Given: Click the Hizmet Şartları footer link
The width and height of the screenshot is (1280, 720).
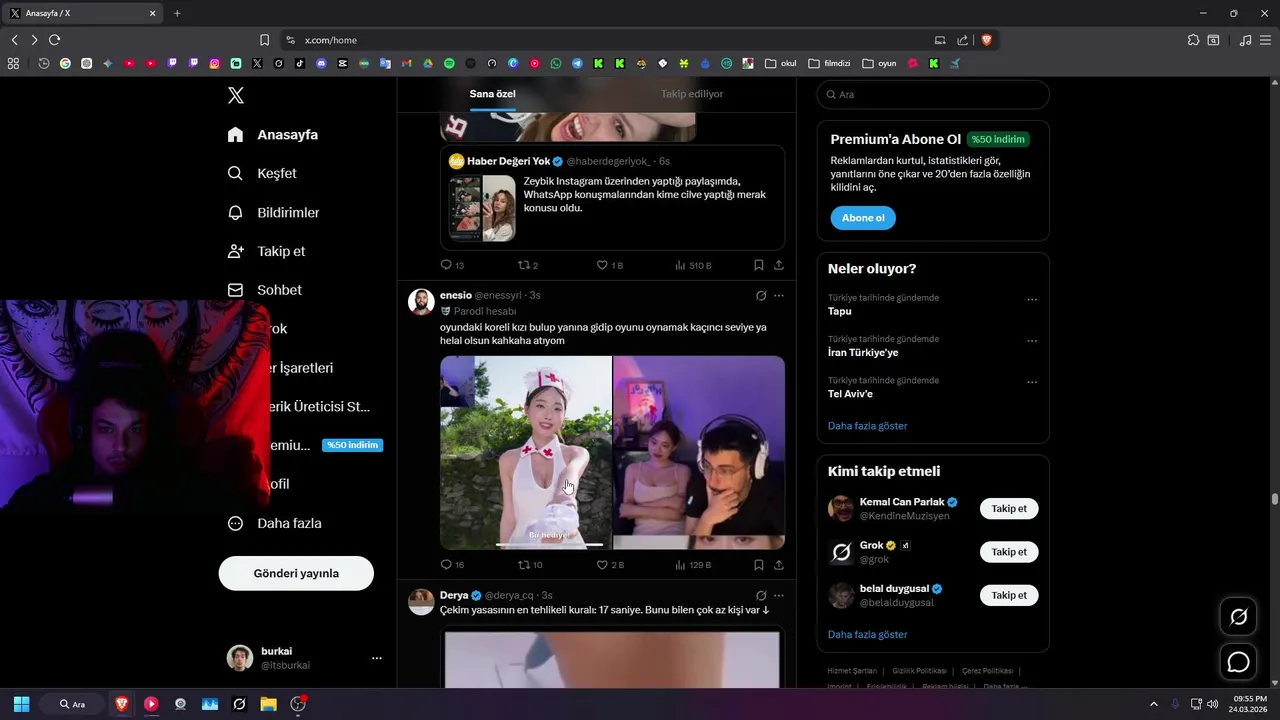Looking at the screenshot, I should [x=852, y=671].
